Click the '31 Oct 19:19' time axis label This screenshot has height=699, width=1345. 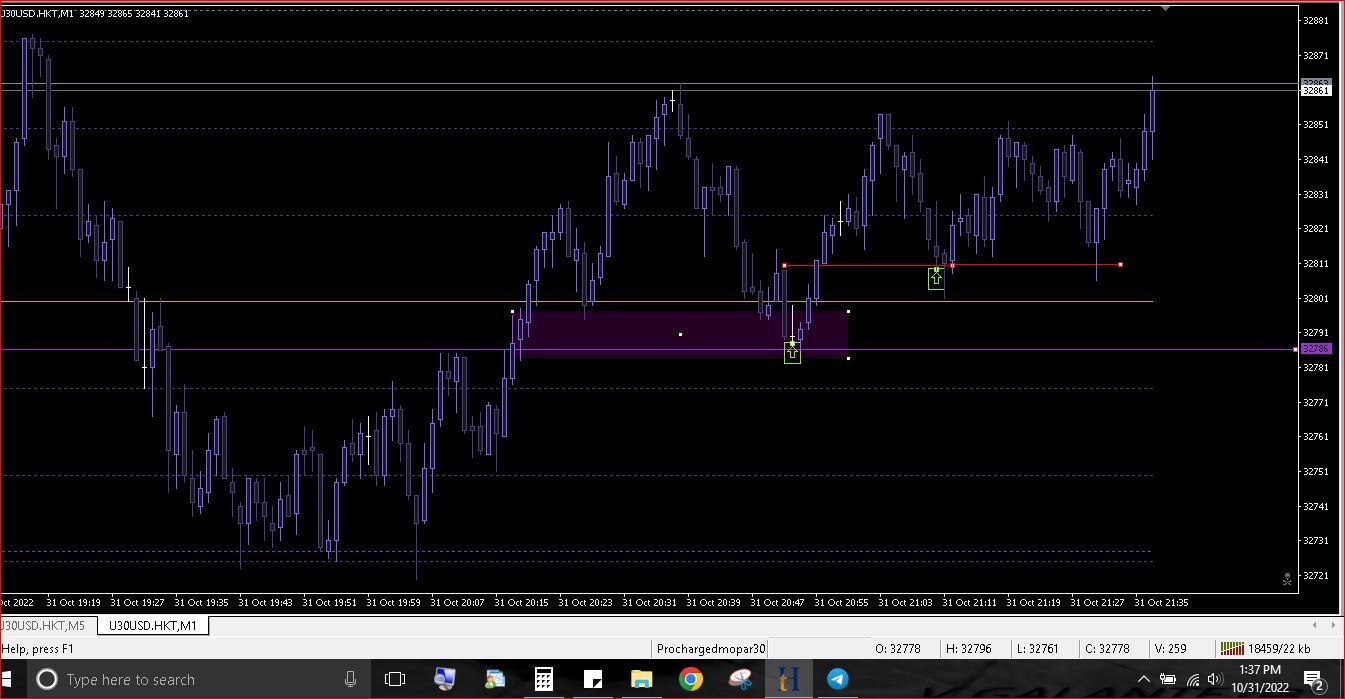tap(73, 603)
